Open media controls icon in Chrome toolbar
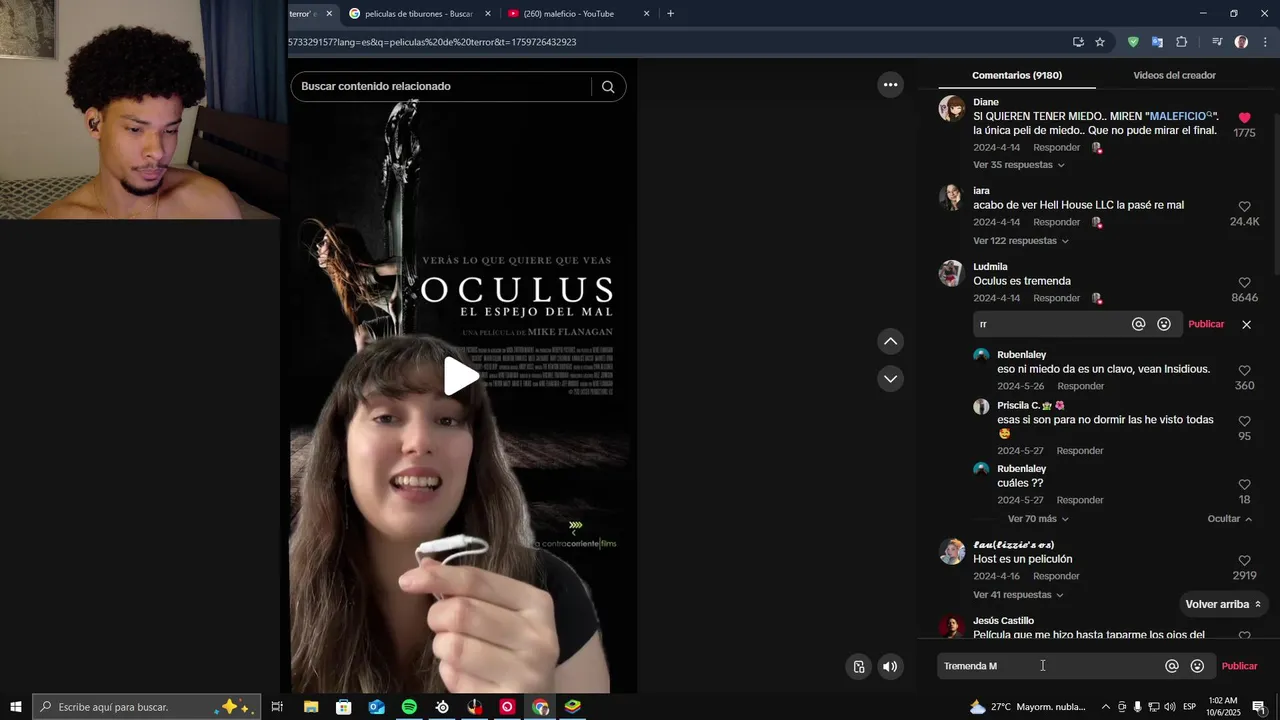Screen dimensions: 1280x720 [x=1217, y=42]
